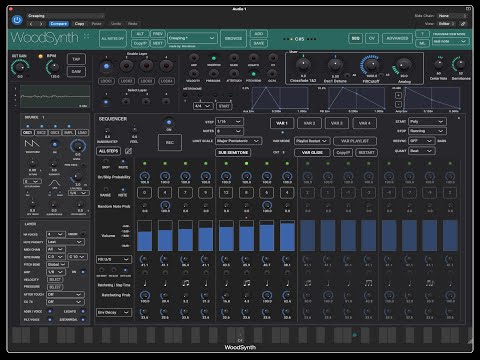Screen dimensions: 480x360
Task: Click ninth step ratcheting note icon
Action: point(308,283)
